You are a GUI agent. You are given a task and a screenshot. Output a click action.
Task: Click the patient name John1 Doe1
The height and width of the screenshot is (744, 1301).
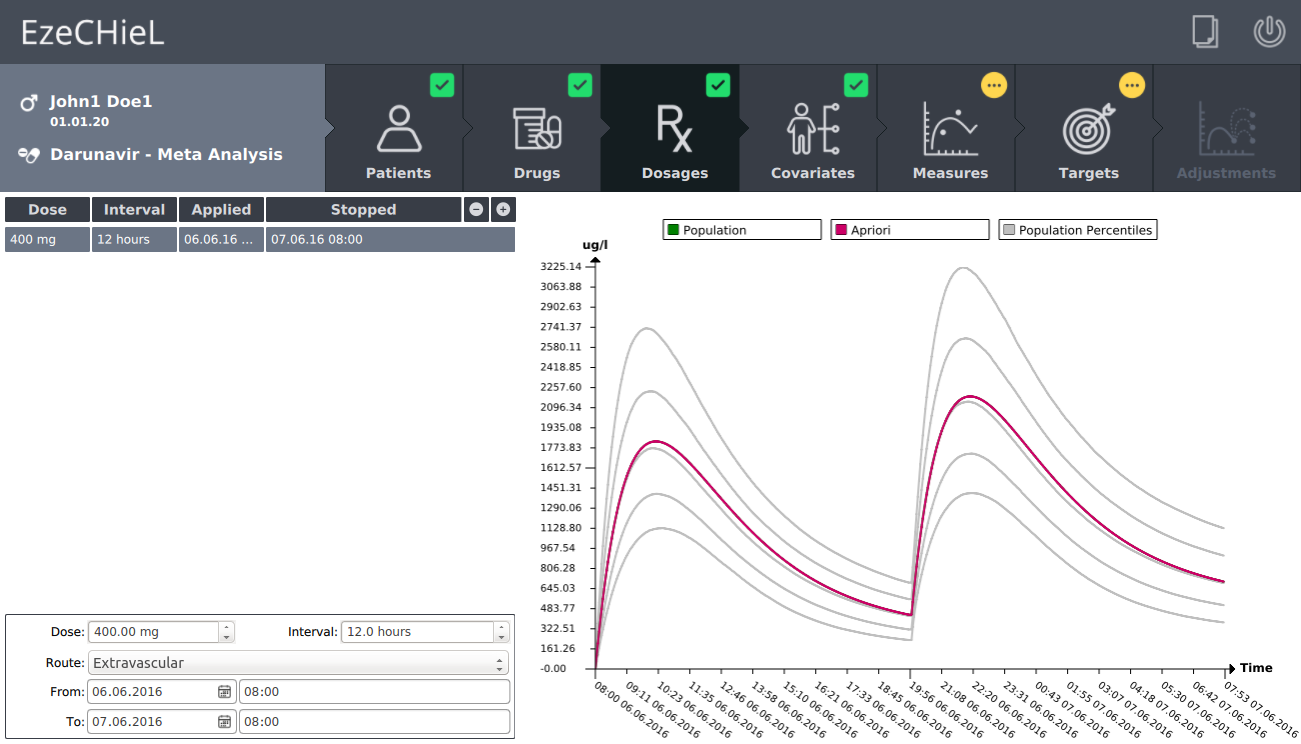tap(101, 102)
